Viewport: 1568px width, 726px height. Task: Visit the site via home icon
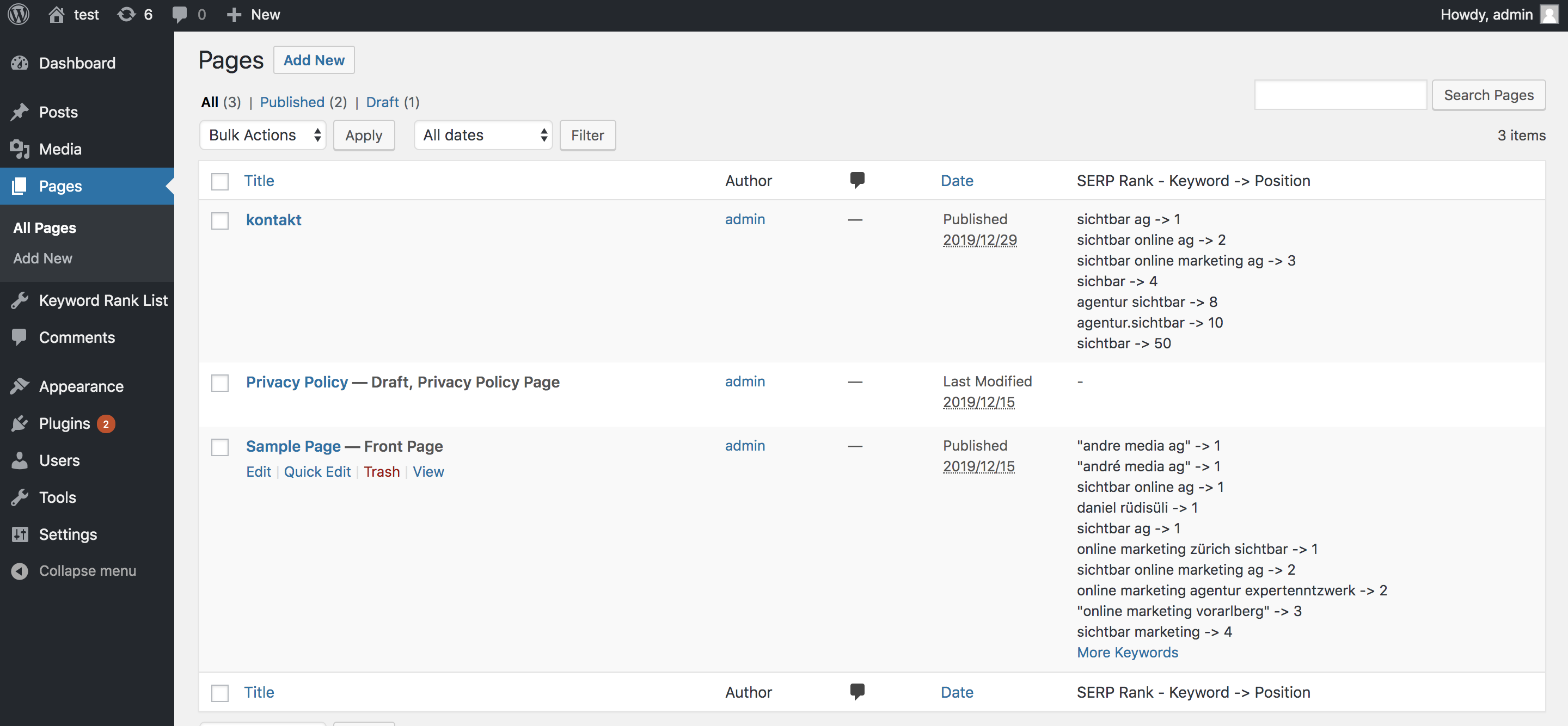(x=57, y=15)
